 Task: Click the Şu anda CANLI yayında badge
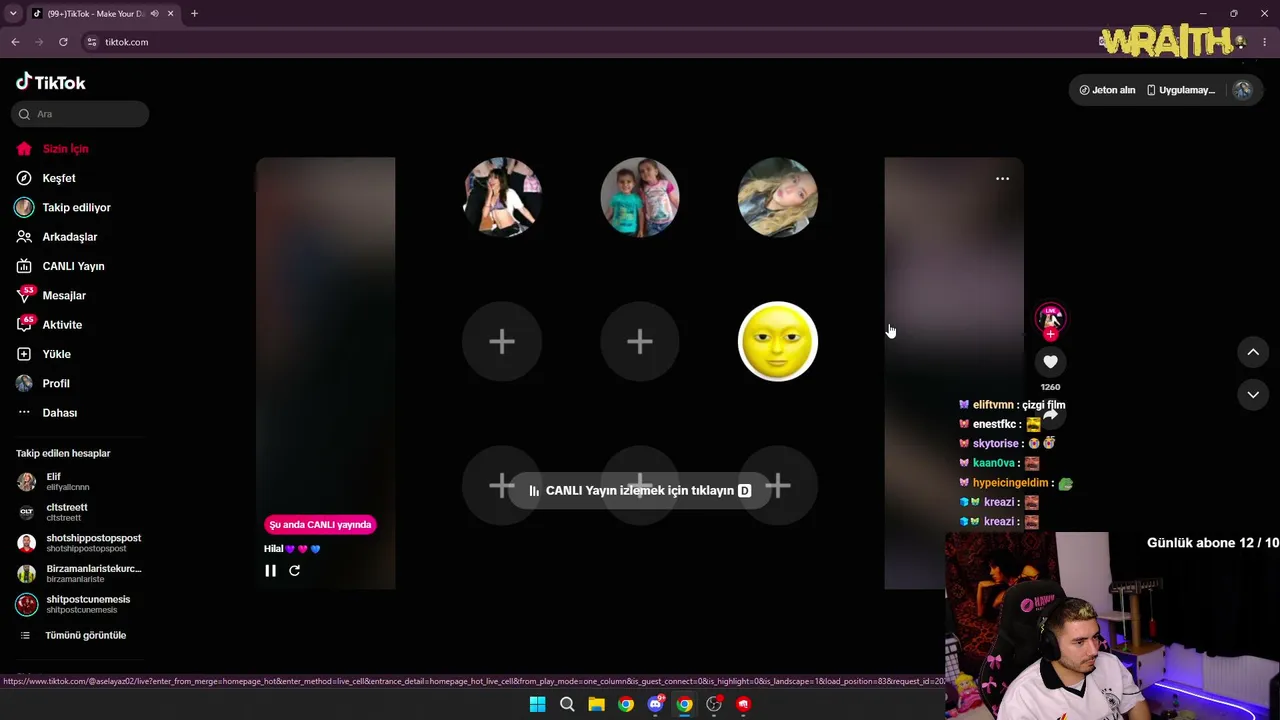point(320,525)
